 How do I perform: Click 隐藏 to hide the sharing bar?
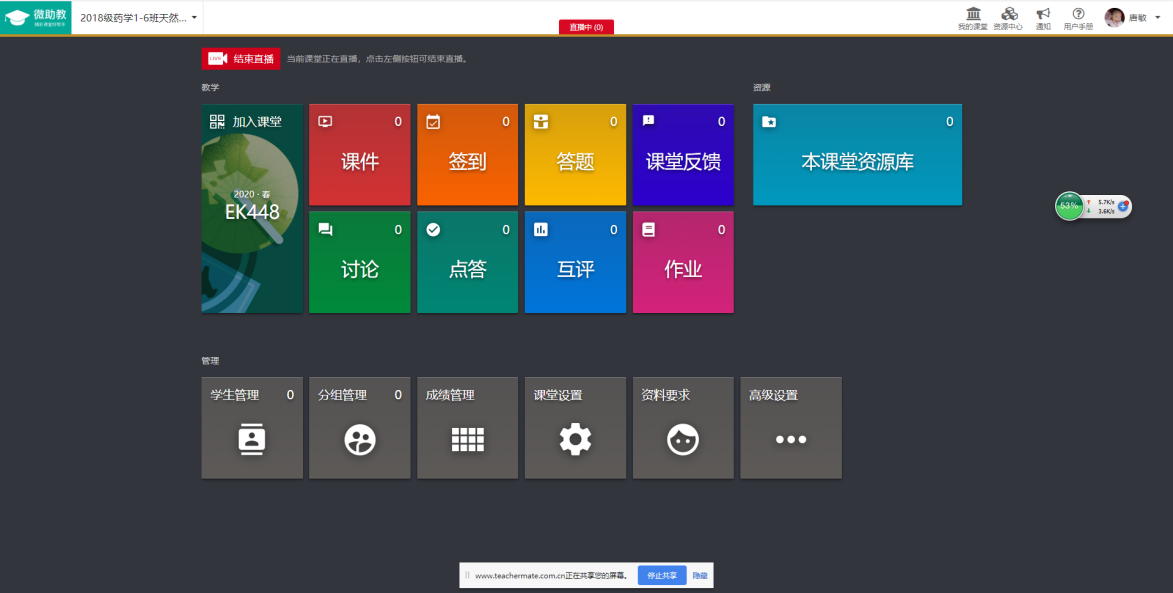700,576
